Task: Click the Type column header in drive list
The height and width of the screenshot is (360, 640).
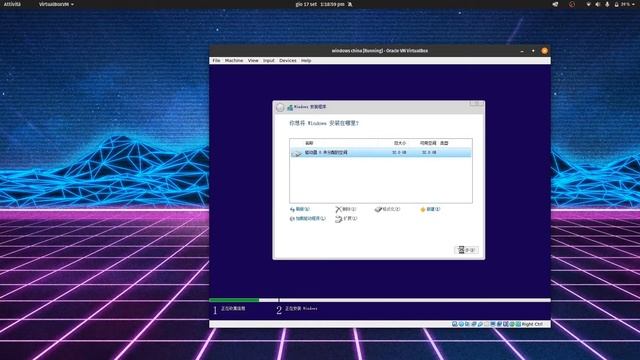Action: (444, 143)
